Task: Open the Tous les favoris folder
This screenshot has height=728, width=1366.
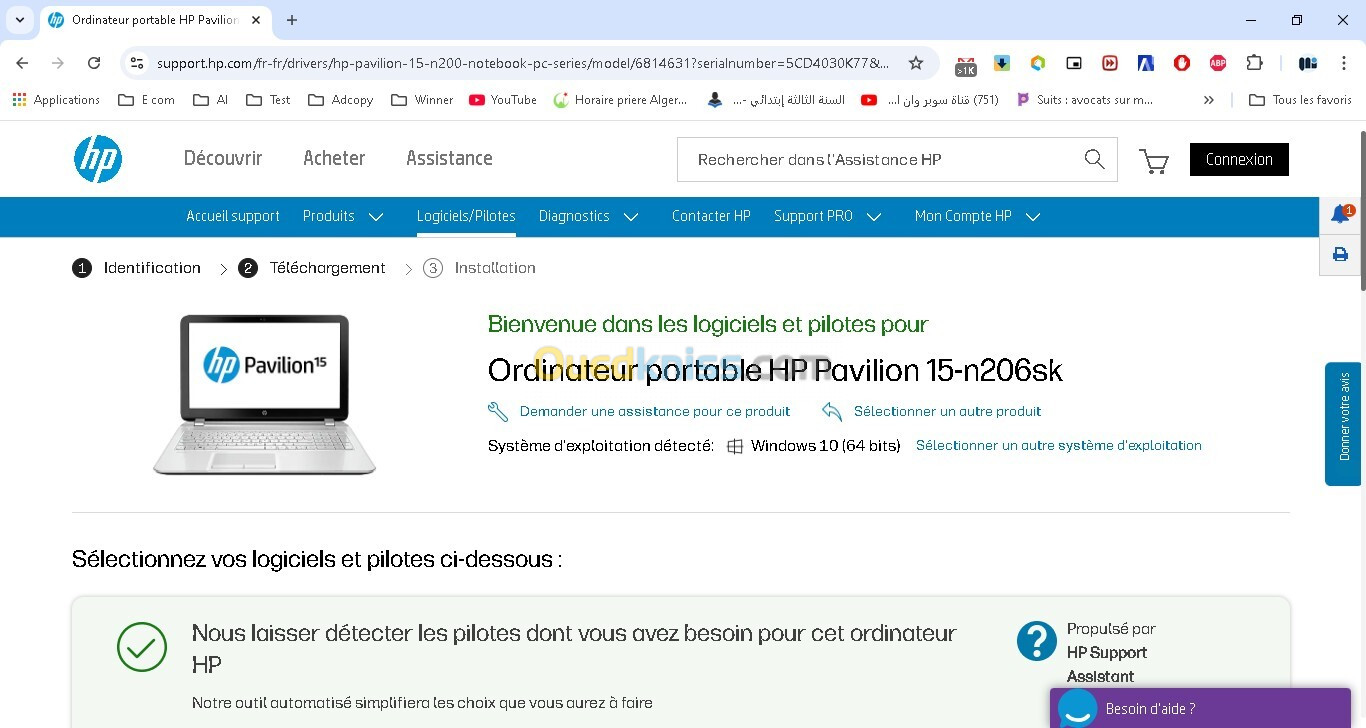Action: tap(1301, 100)
